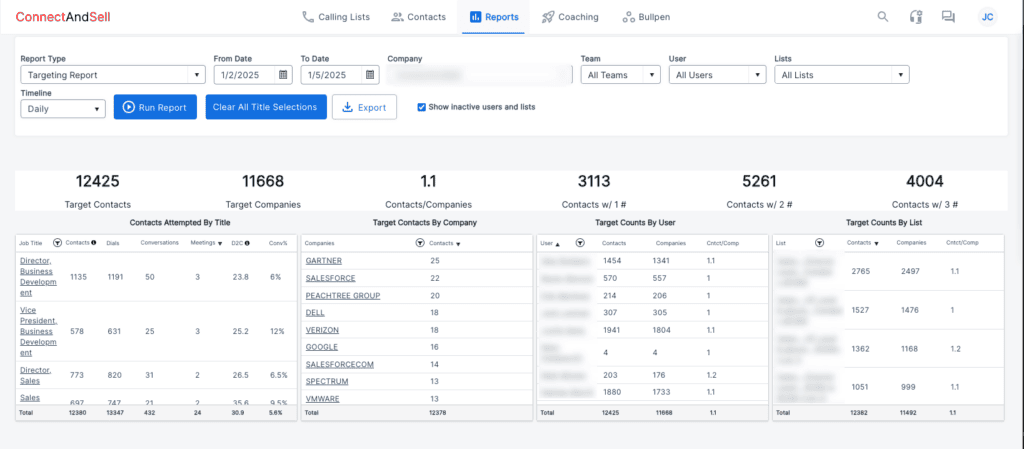Switch to the Calling Lists tab

pyautogui.click(x=336, y=17)
